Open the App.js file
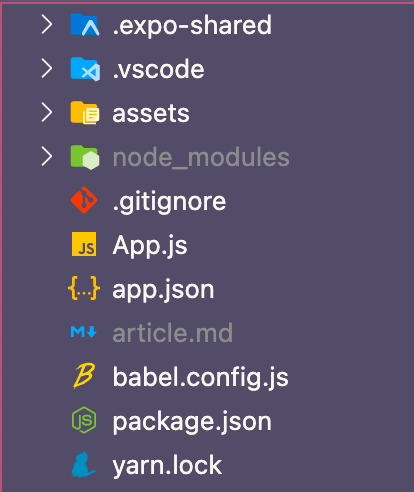This screenshot has width=414, height=492. coord(150,246)
